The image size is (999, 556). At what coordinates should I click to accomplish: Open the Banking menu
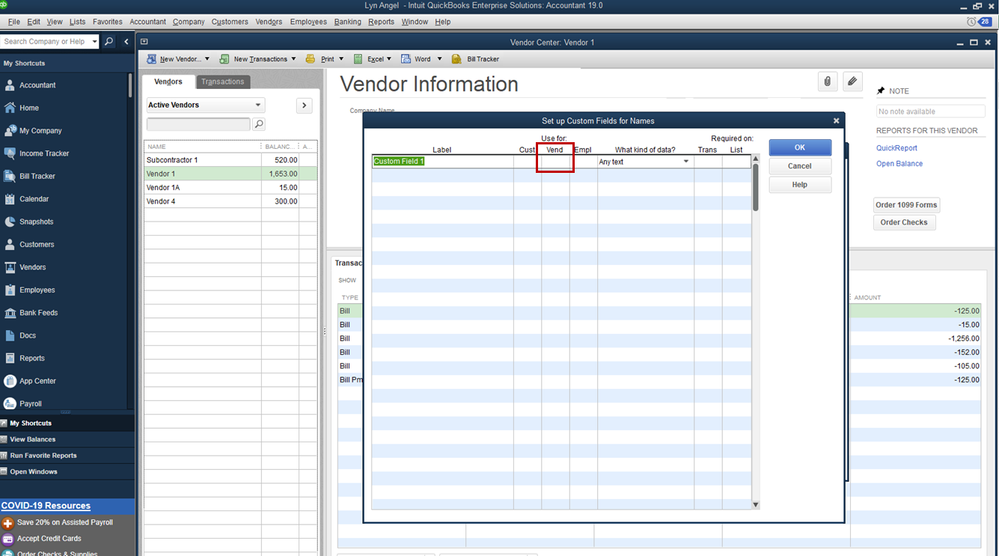[347, 22]
